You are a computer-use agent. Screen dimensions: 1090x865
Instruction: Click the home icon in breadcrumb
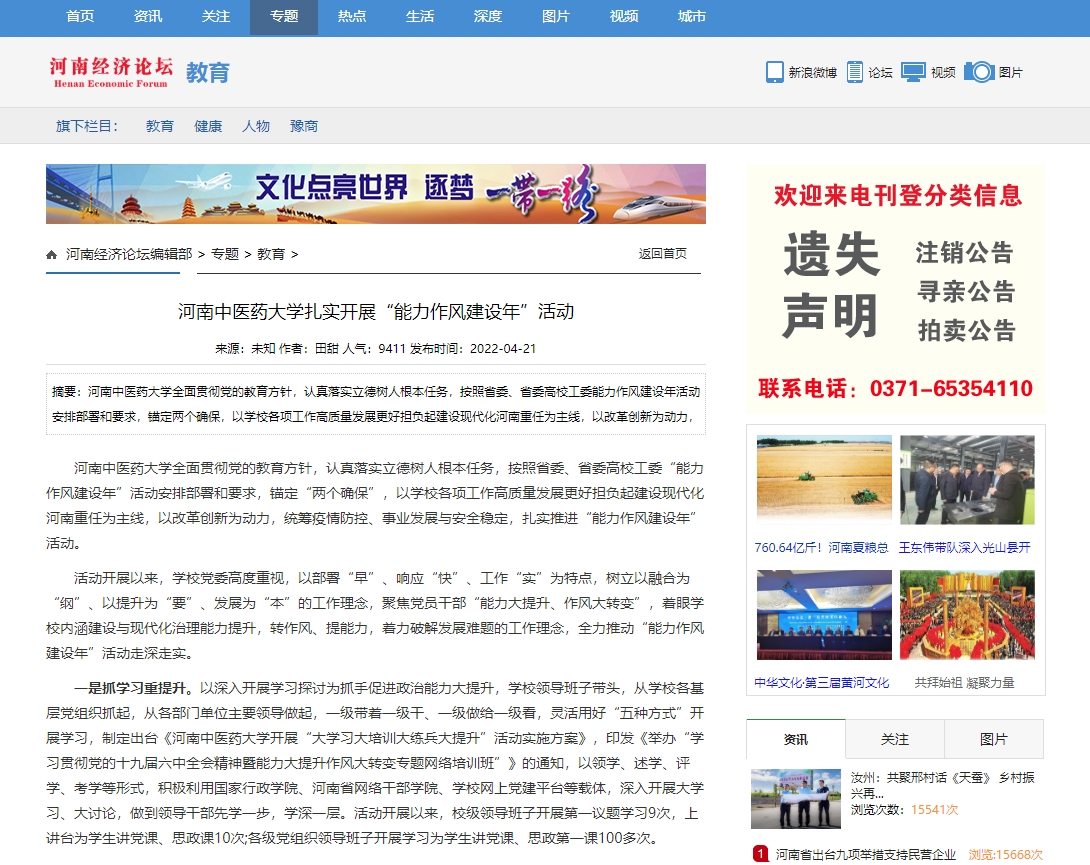coord(52,254)
